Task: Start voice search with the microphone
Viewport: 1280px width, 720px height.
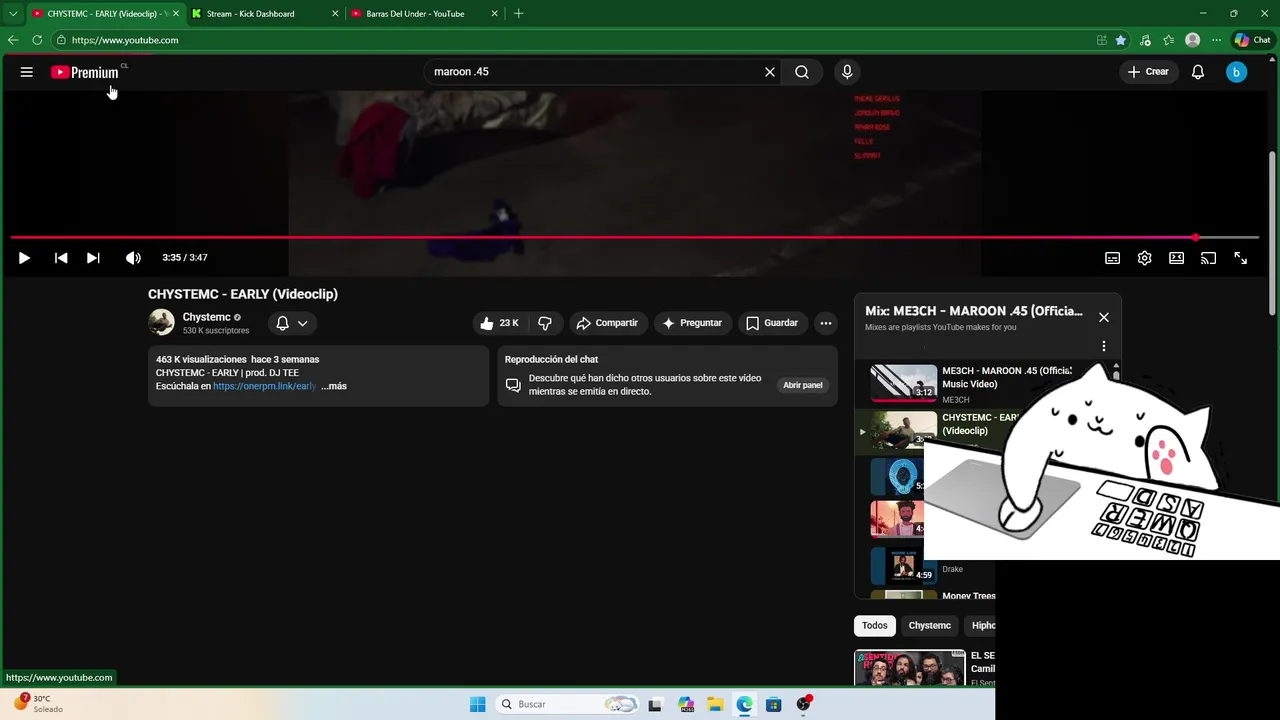Action: [x=847, y=72]
